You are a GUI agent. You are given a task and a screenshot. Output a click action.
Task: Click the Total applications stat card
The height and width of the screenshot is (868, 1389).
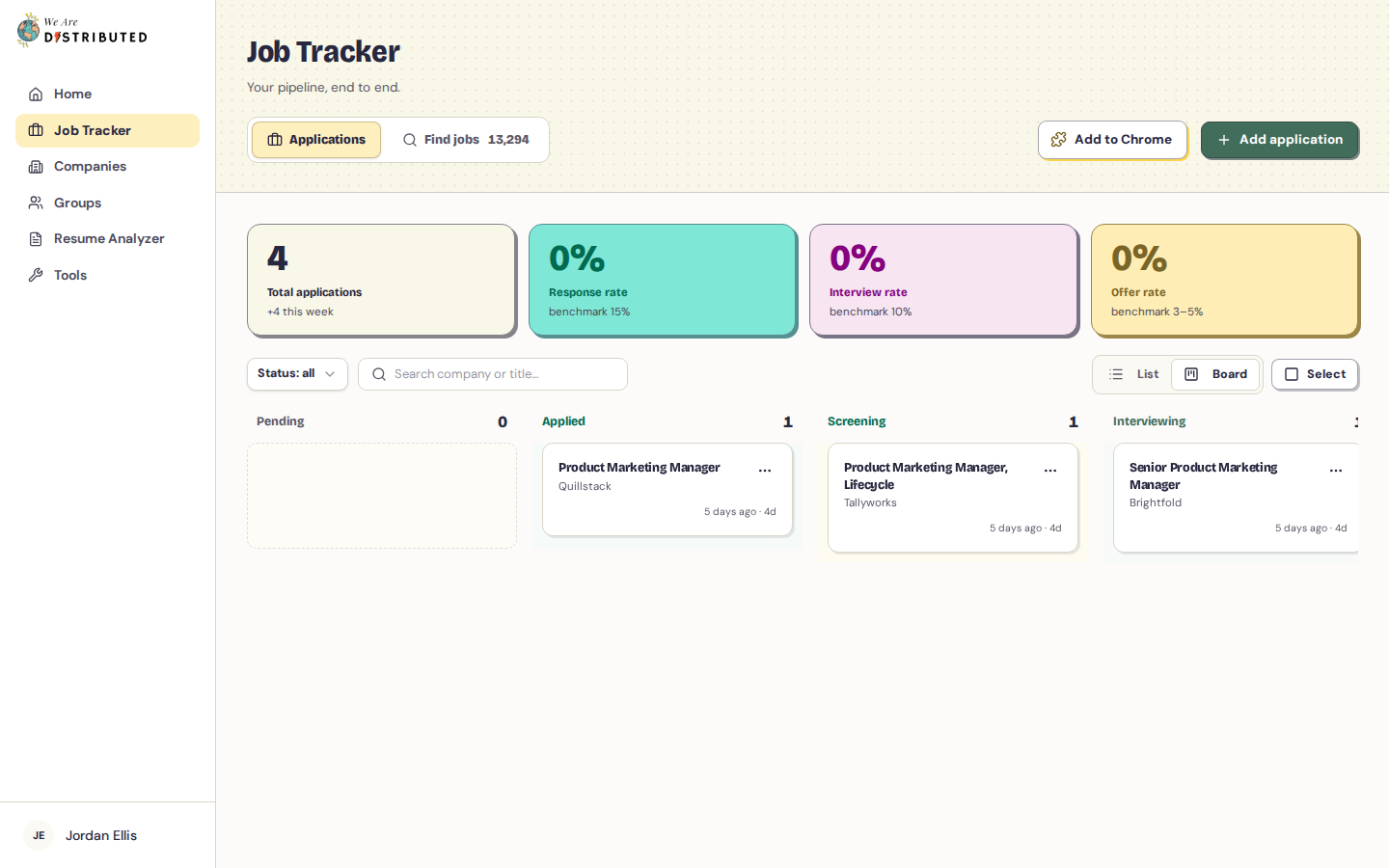pos(381,281)
